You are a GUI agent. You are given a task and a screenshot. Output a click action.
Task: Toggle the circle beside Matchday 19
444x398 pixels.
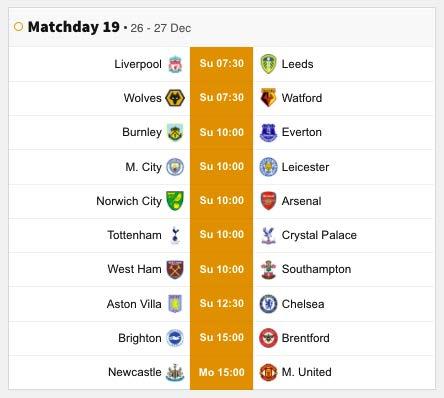pos(19,27)
